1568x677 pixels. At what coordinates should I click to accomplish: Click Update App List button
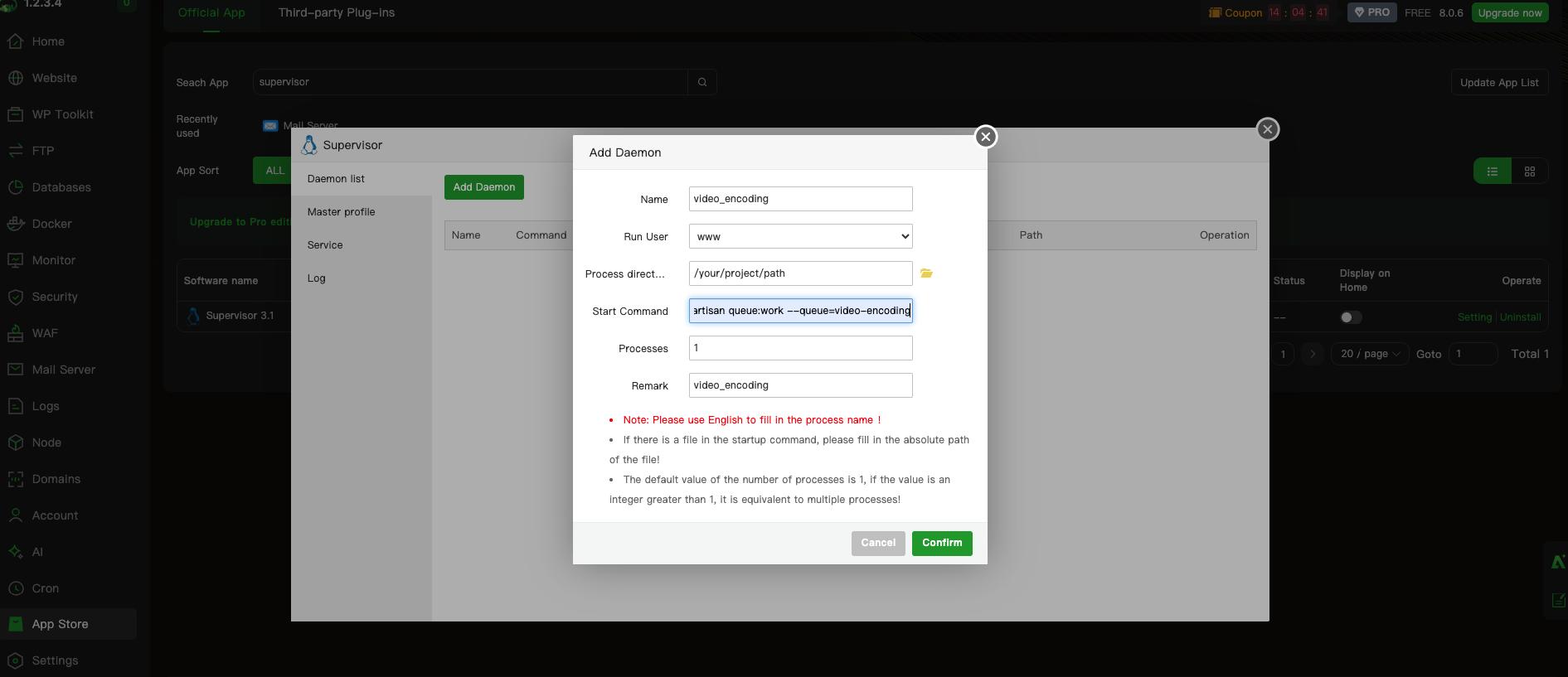pyautogui.click(x=1499, y=82)
